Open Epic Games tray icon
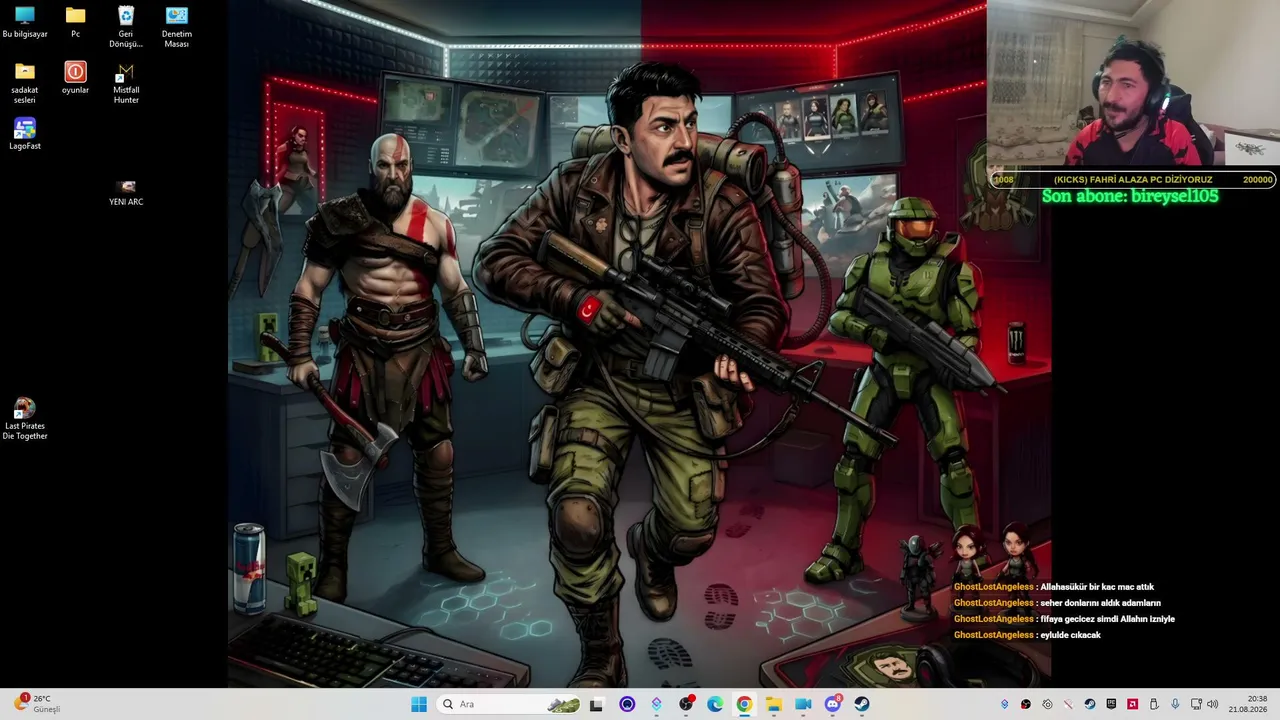 [x=1111, y=704]
